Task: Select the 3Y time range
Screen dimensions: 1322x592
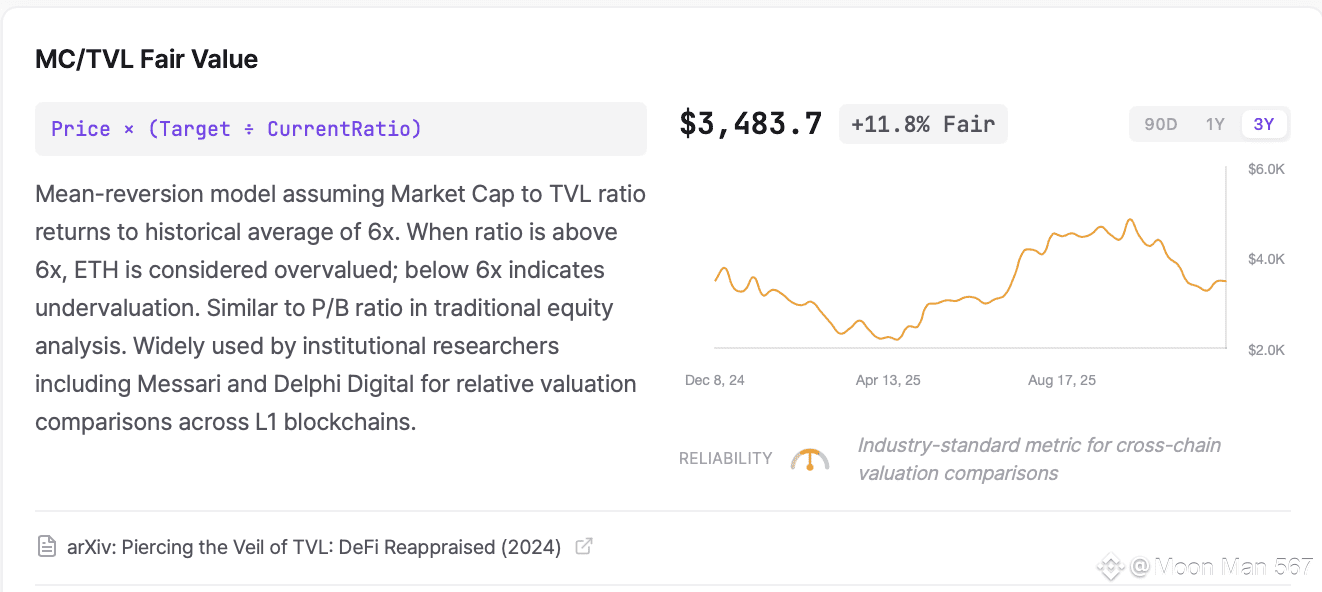Action: tap(1264, 124)
